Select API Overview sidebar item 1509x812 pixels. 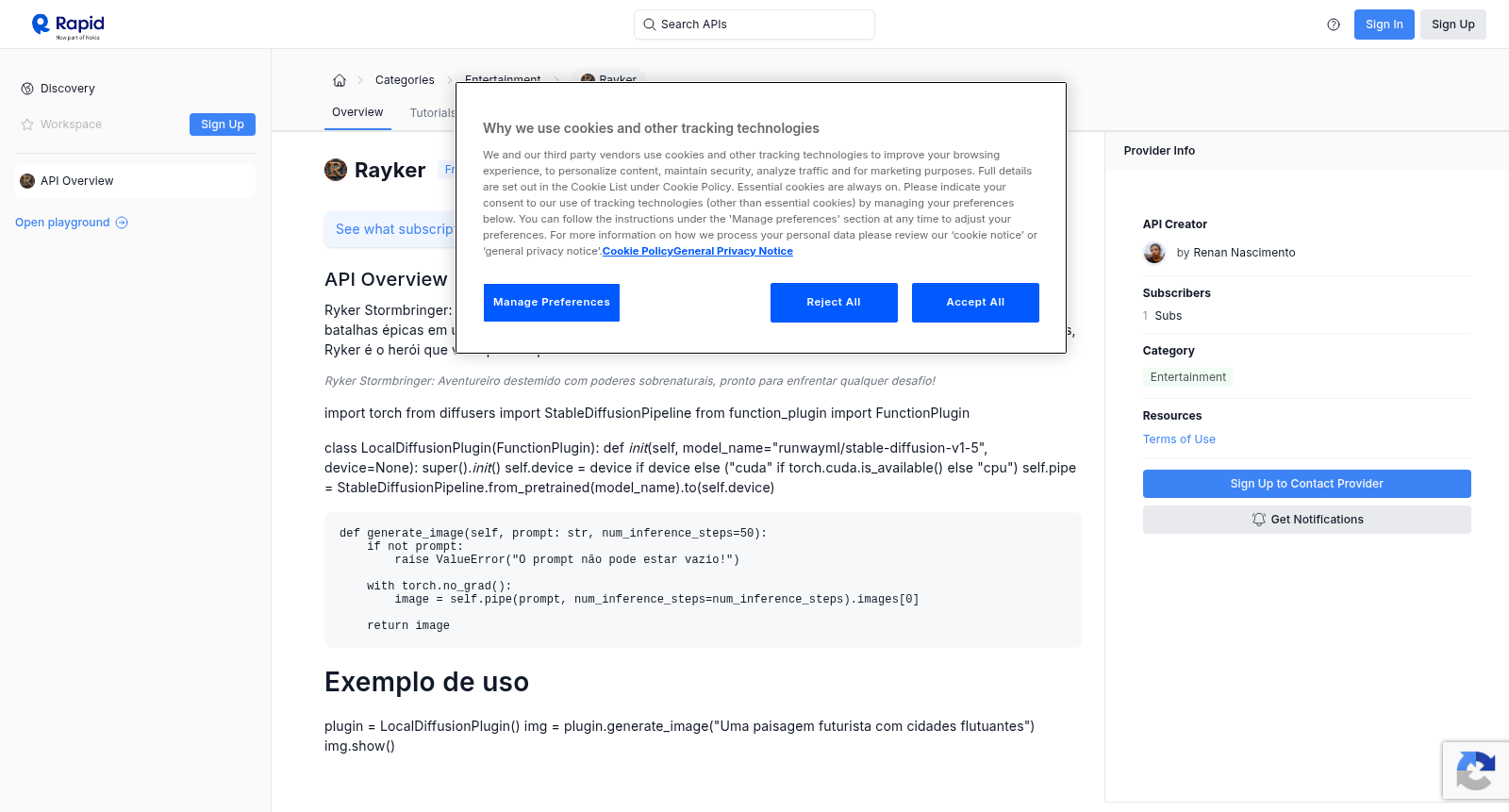click(135, 181)
